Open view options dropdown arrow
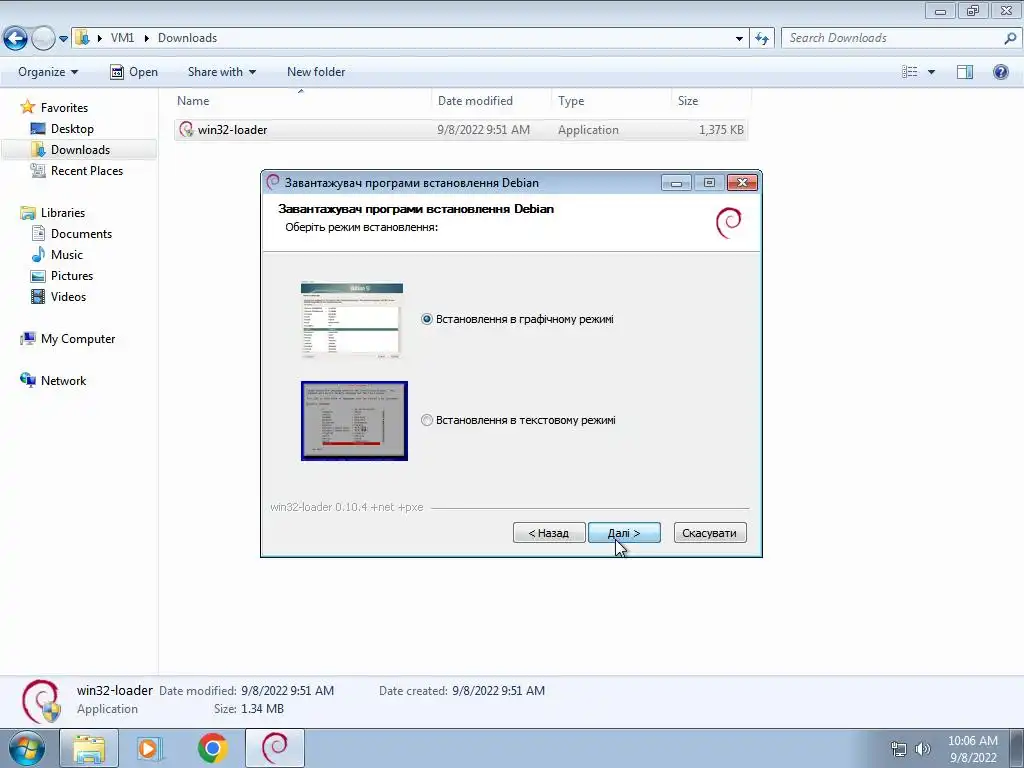The width and height of the screenshot is (1024, 768). (931, 72)
